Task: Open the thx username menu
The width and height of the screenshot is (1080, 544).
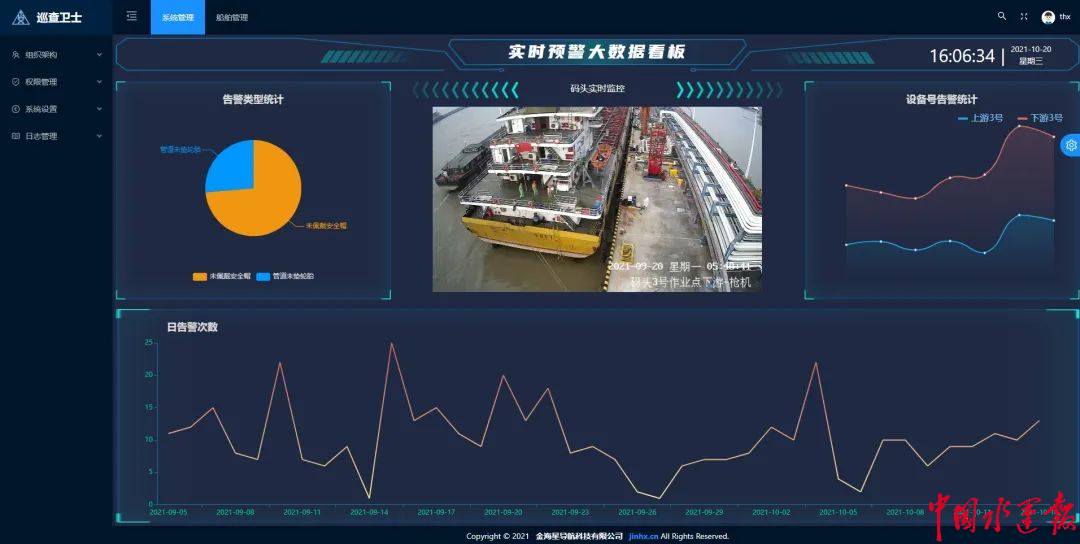Action: click(x=1065, y=17)
